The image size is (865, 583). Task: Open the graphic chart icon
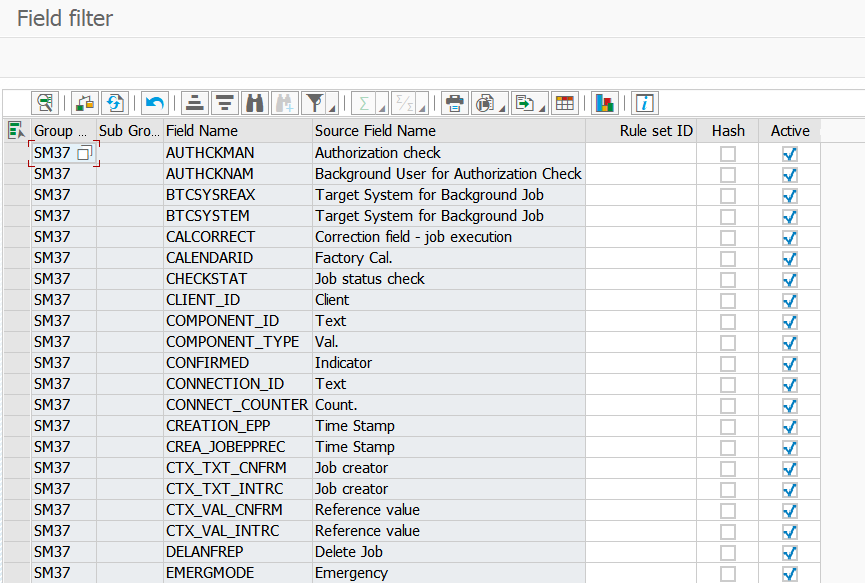[604, 103]
